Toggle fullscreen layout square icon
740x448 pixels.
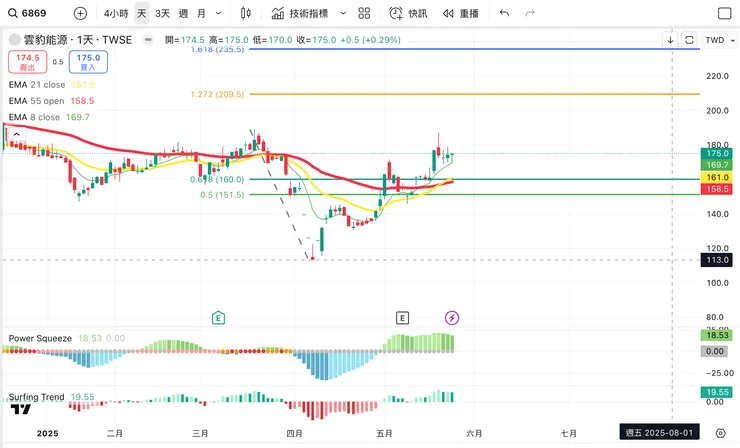(x=724, y=13)
